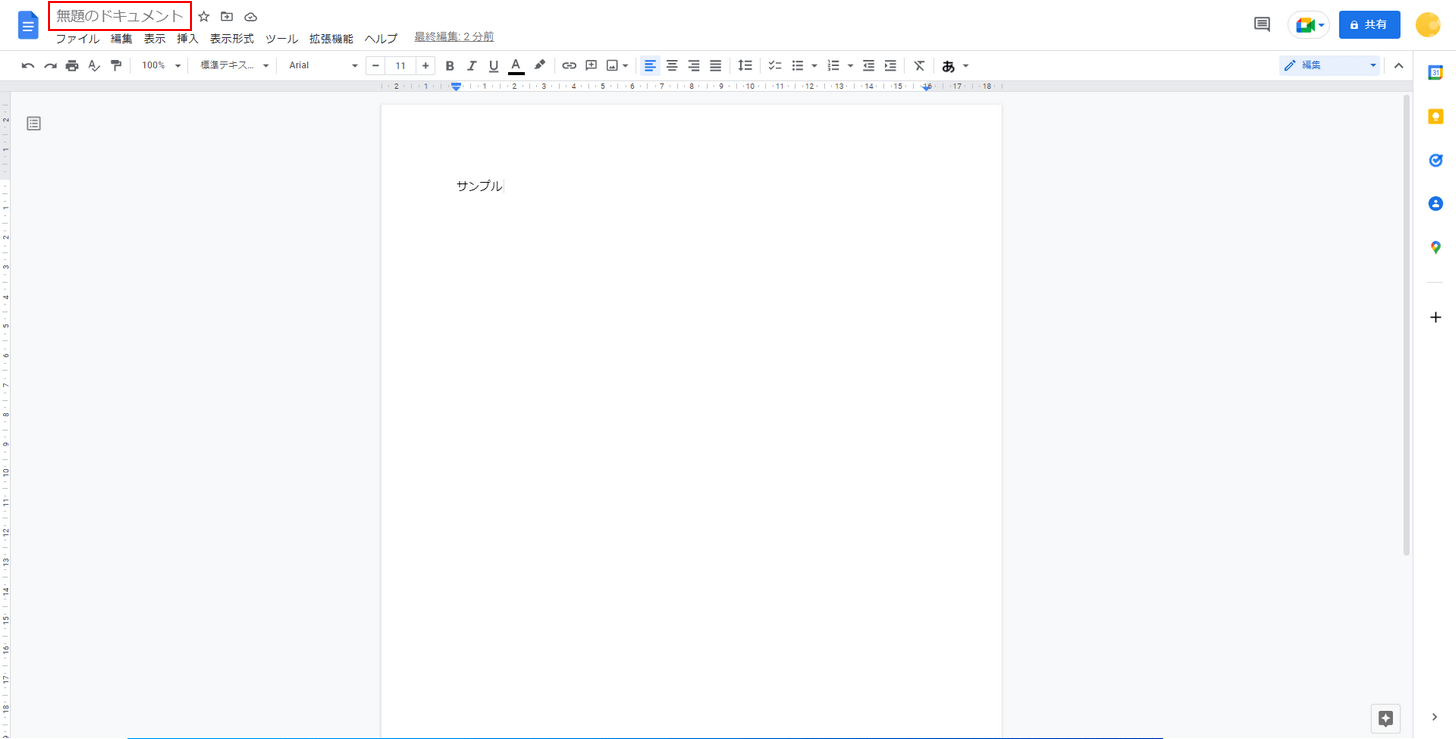Viewport: 1456px width, 739px height.
Task: Open the Arial font dropdown
Action: (323, 66)
